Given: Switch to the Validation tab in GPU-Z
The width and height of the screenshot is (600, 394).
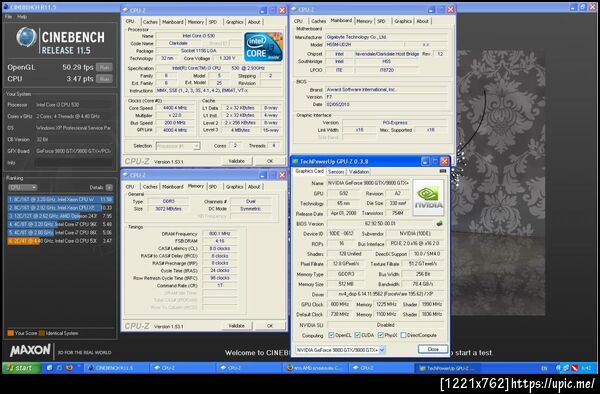Looking at the screenshot, I should point(359,172).
